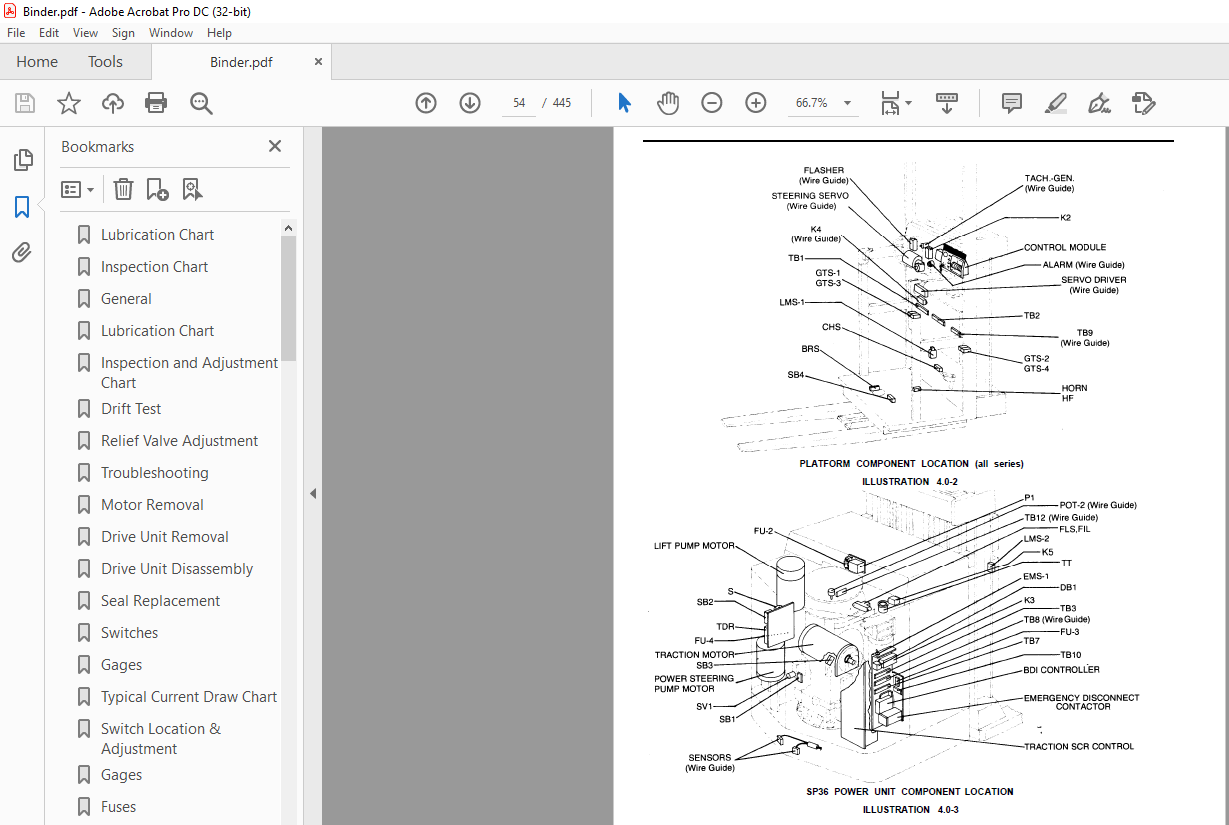1229x825 pixels.
Task: Open the Seal Replacement bookmark
Action: (160, 601)
